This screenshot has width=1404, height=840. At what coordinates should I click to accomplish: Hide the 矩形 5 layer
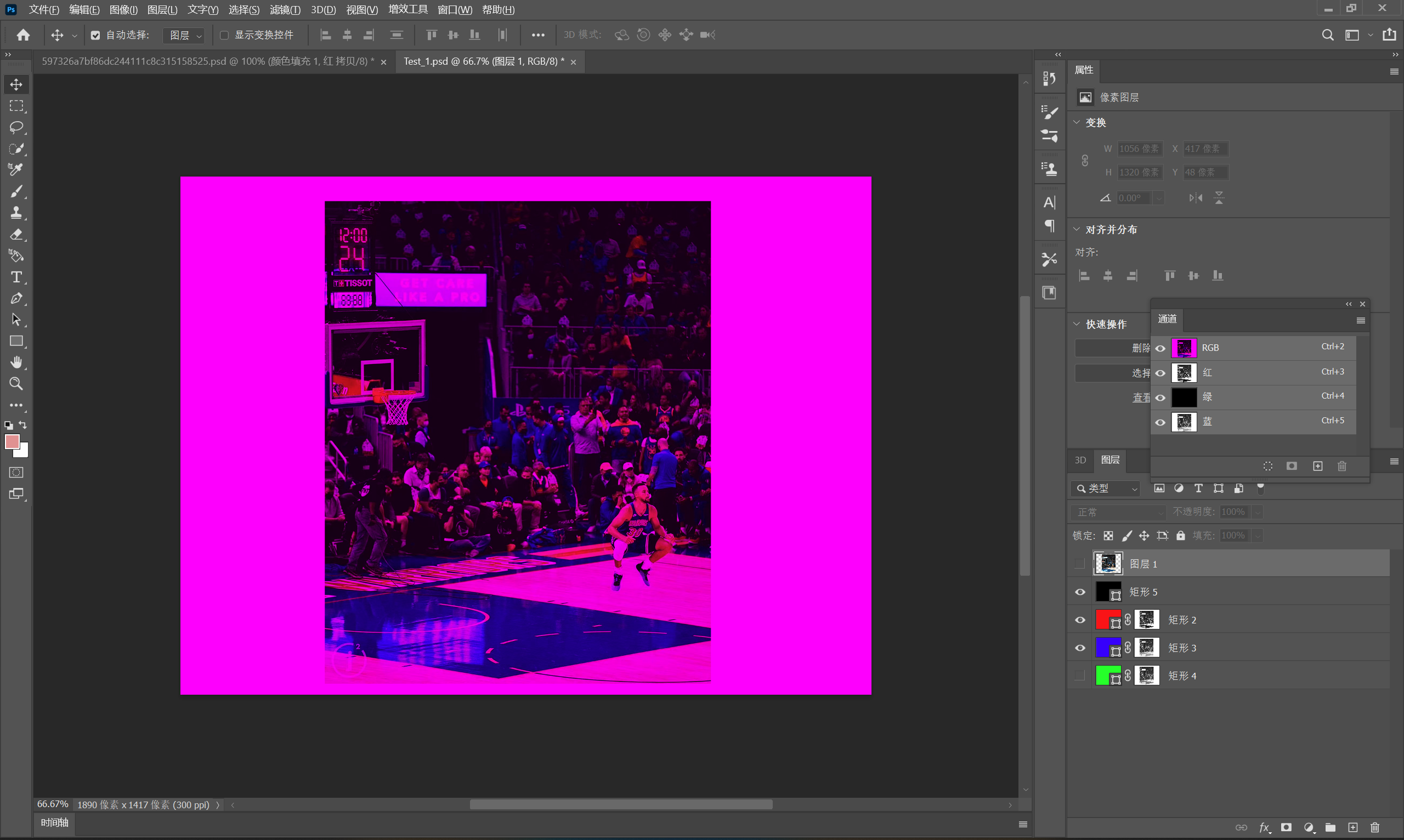1080,592
